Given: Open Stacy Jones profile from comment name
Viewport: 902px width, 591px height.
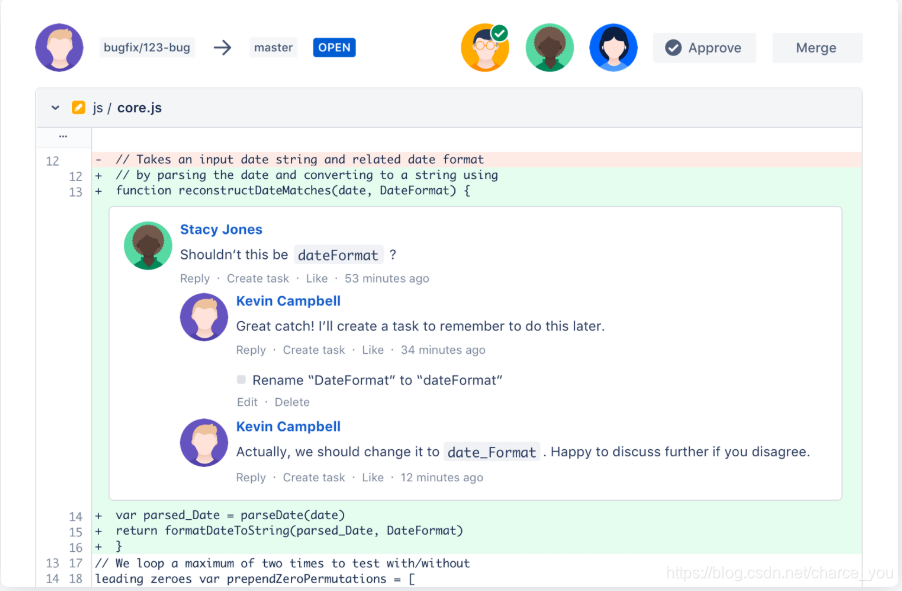Looking at the screenshot, I should [x=221, y=230].
